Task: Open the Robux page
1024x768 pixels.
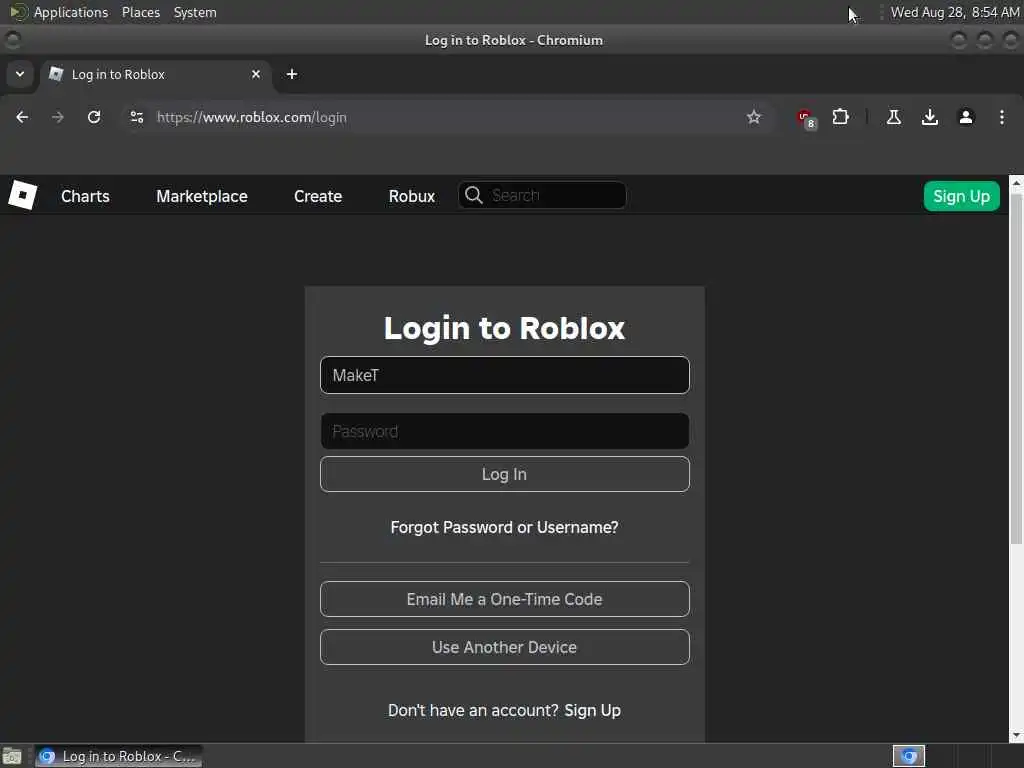Action: 411,196
